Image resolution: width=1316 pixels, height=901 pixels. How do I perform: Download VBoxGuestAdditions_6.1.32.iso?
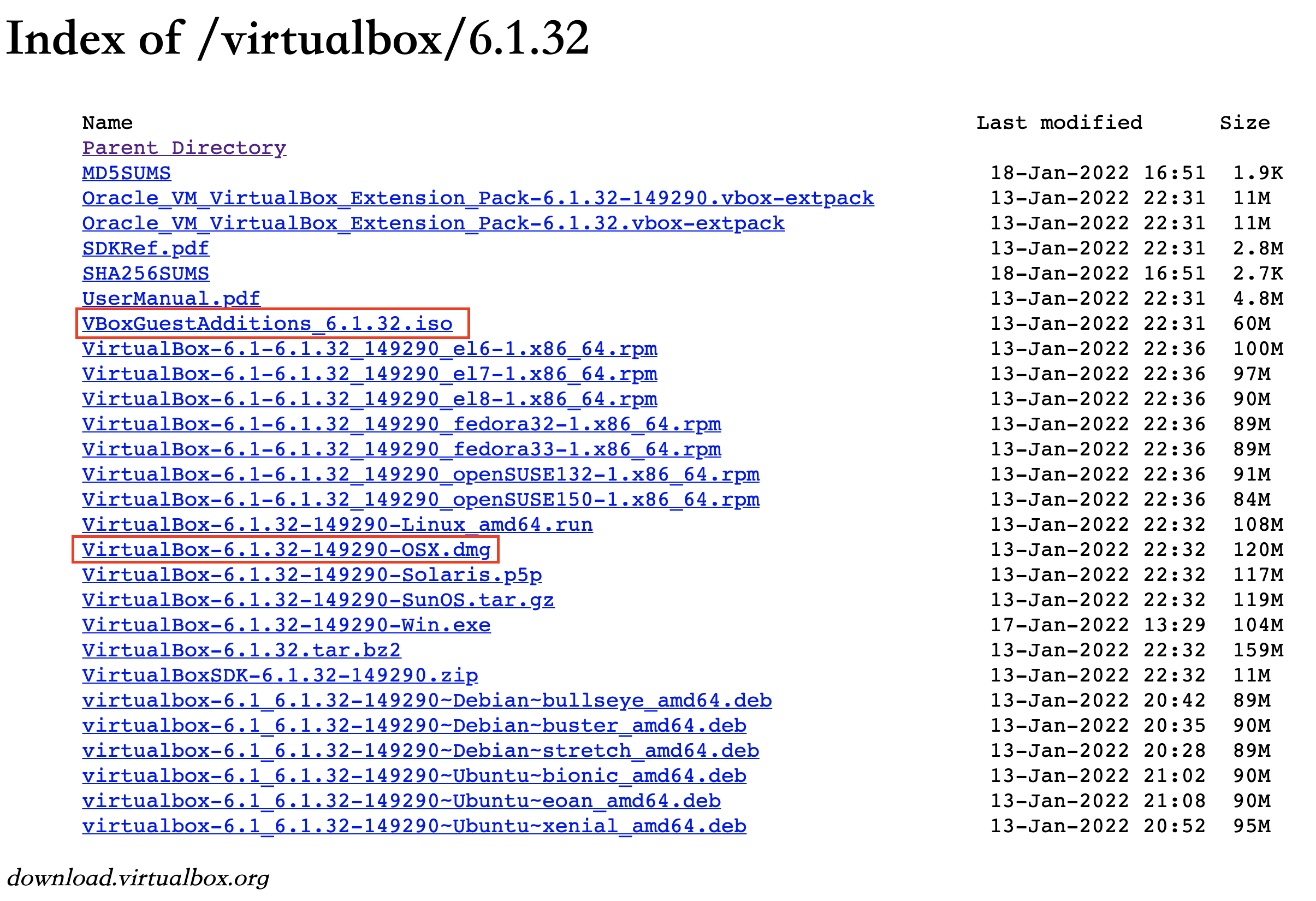[266, 323]
